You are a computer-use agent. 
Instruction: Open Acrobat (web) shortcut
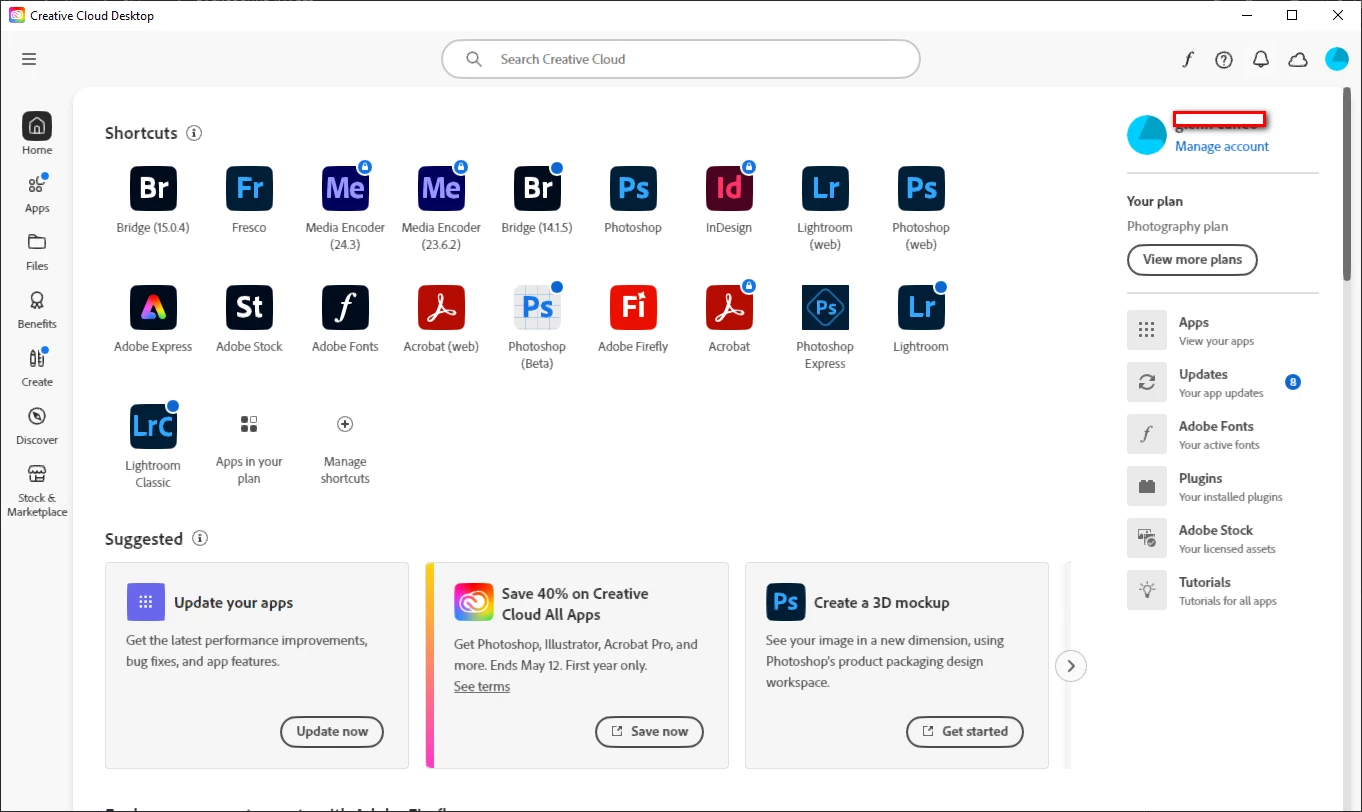(x=441, y=307)
